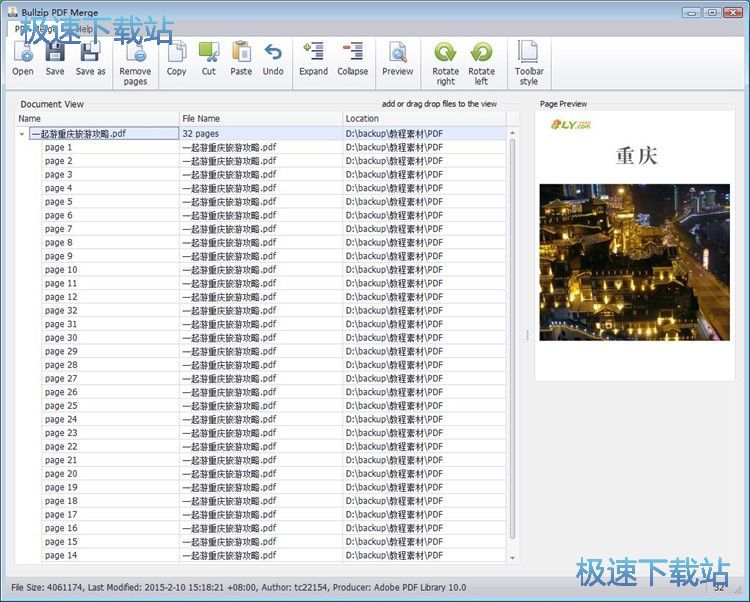The height and width of the screenshot is (602, 750).
Task: Rotate the page left
Action: point(481,63)
